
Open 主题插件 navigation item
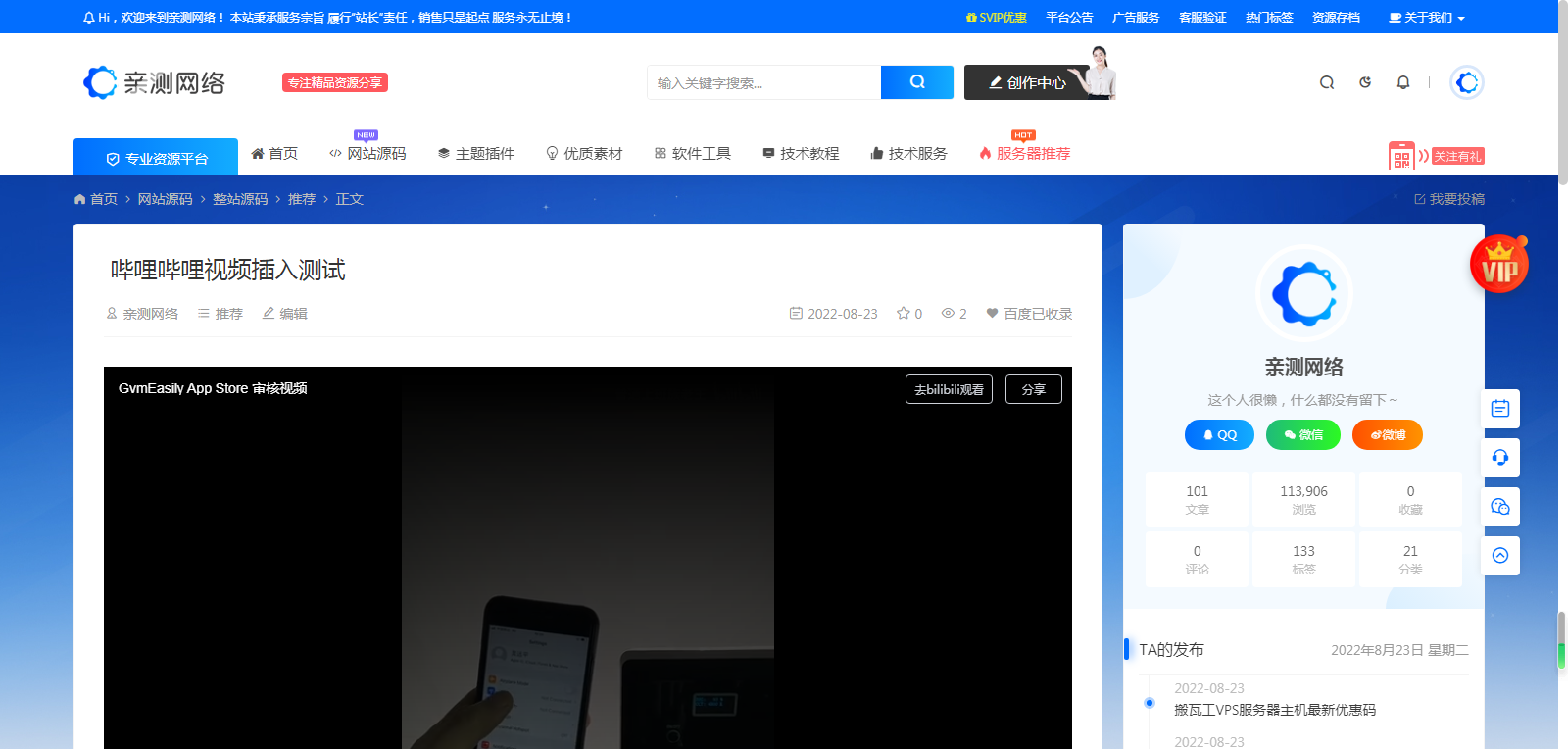(x=475, y=154)
